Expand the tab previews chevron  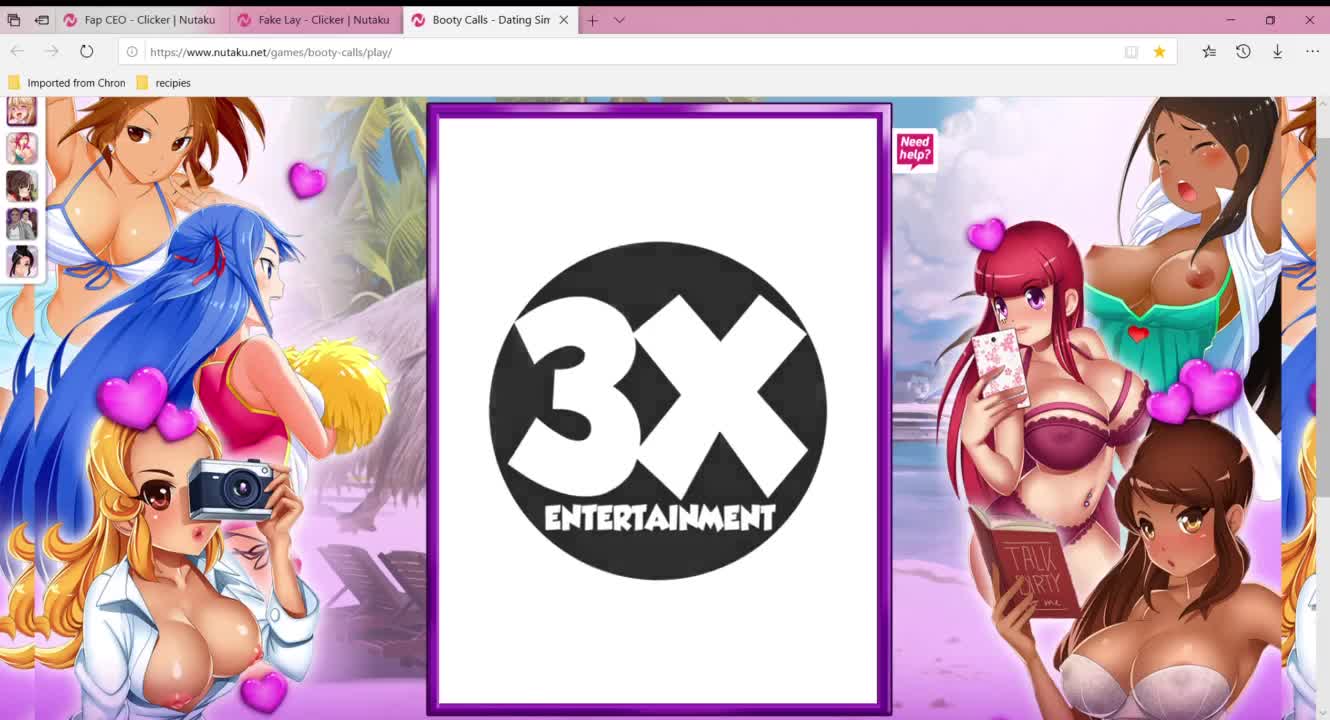[x=620, y=20]
